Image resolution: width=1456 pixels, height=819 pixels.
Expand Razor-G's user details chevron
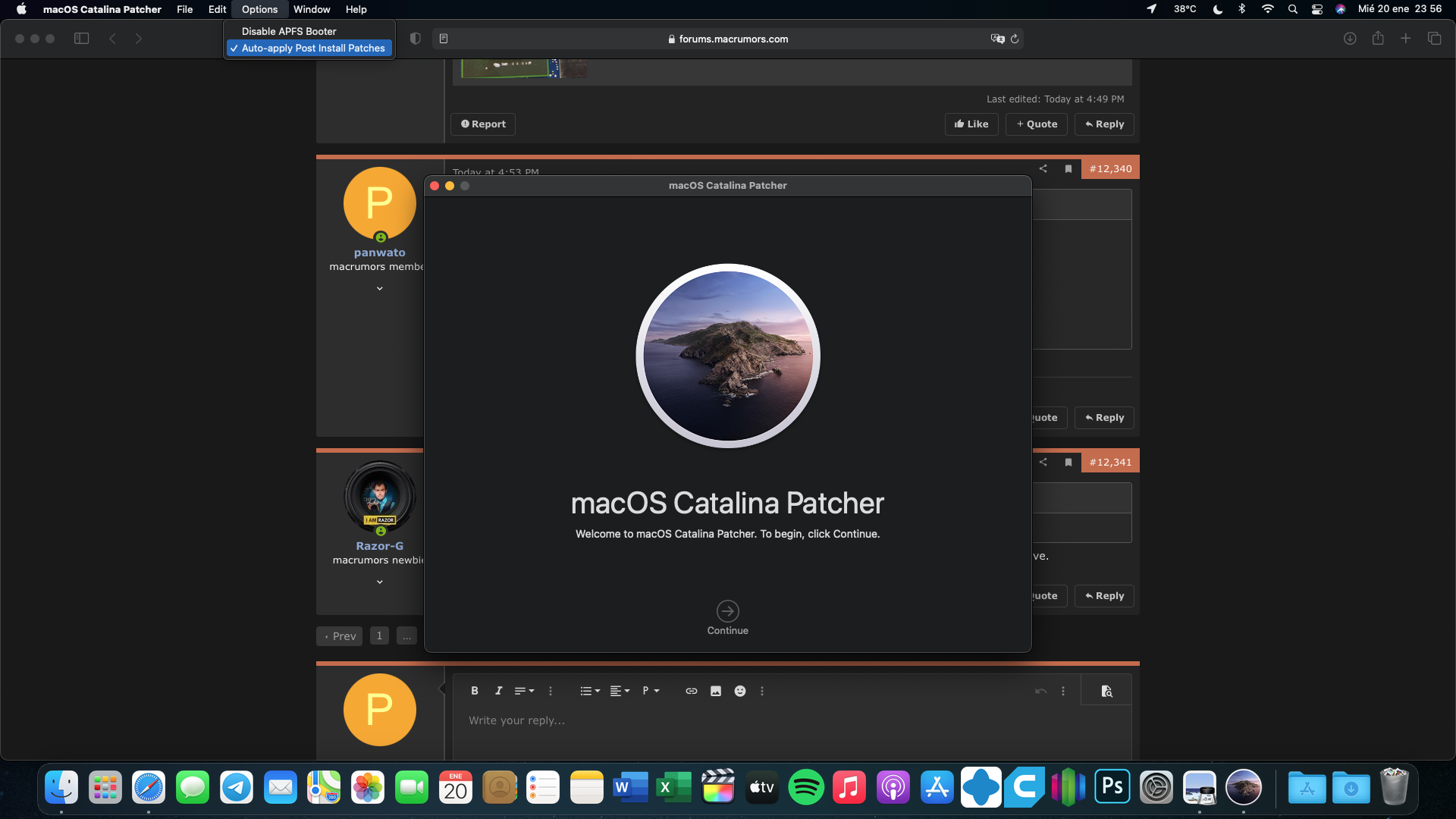[x=380, y=582]
